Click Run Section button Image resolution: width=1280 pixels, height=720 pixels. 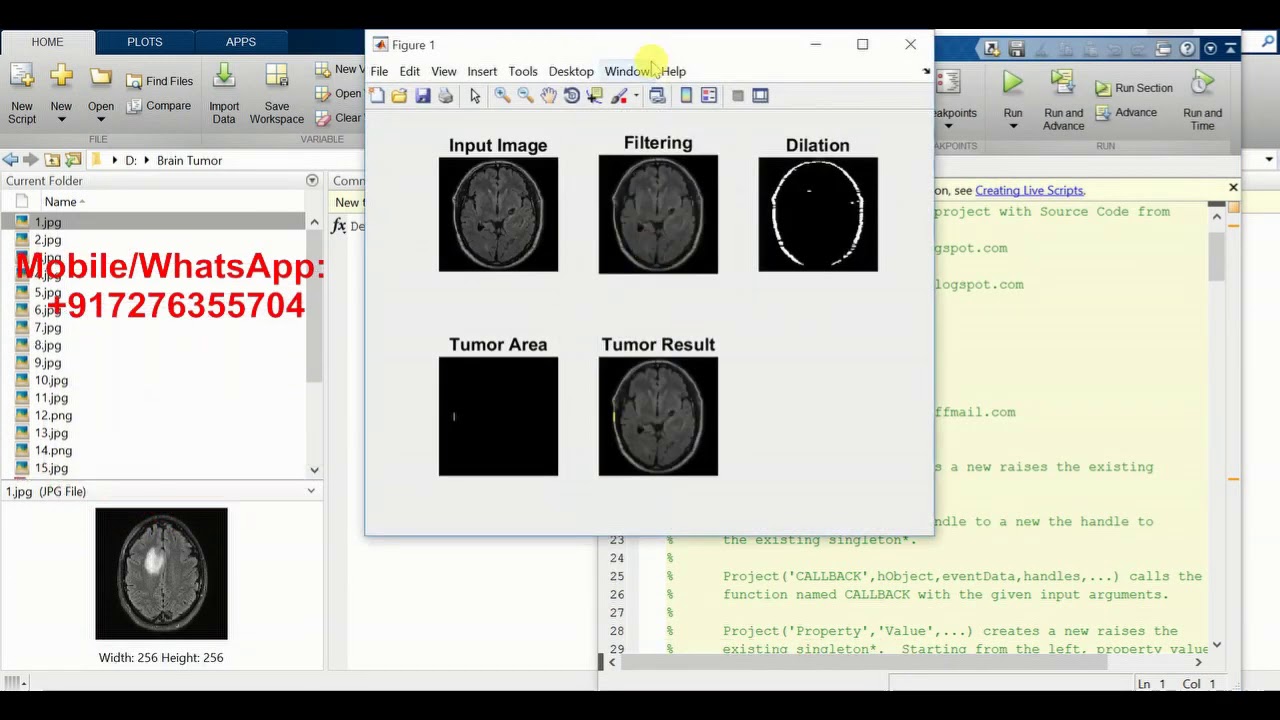tap(1133, 88)
